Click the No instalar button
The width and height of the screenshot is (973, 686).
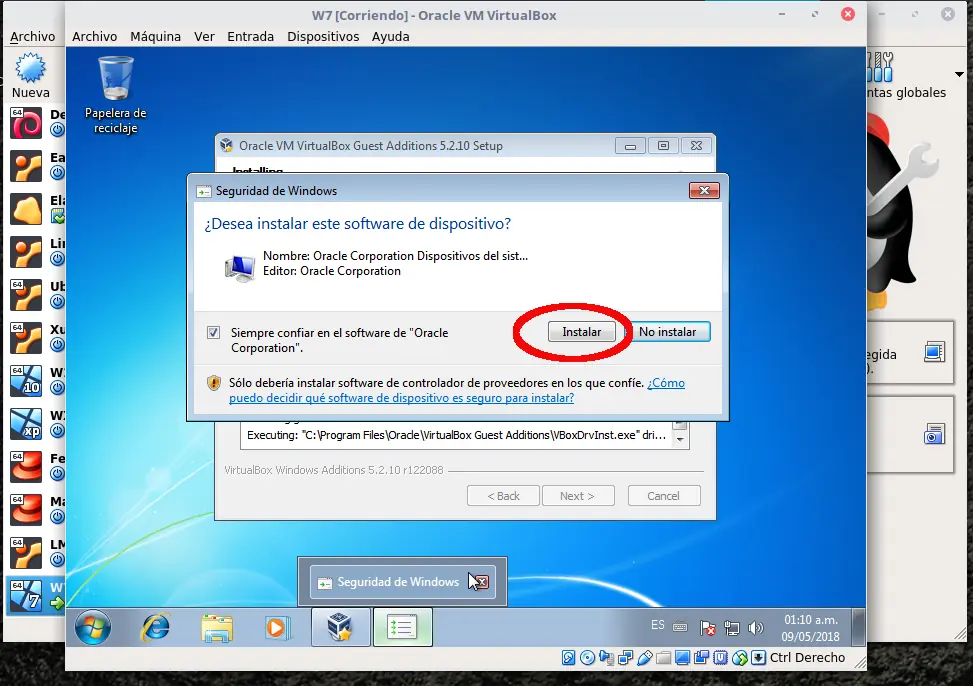pyautogui.click(x=668, y=332)
